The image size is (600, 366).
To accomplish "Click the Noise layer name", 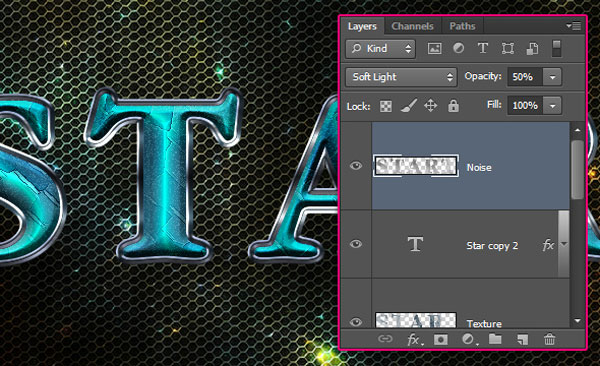I will point(479,167).
